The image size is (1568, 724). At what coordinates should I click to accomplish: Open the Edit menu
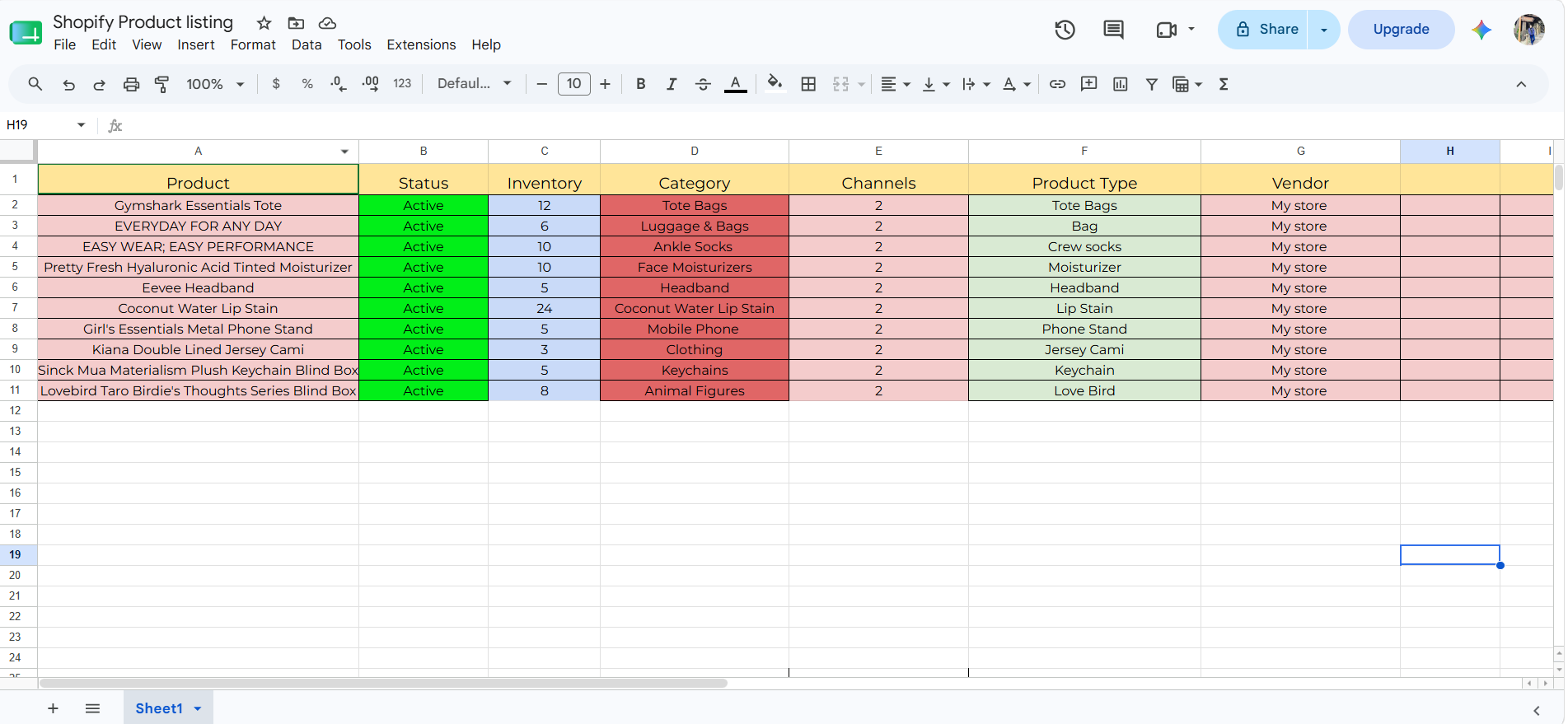click(104, 44)
